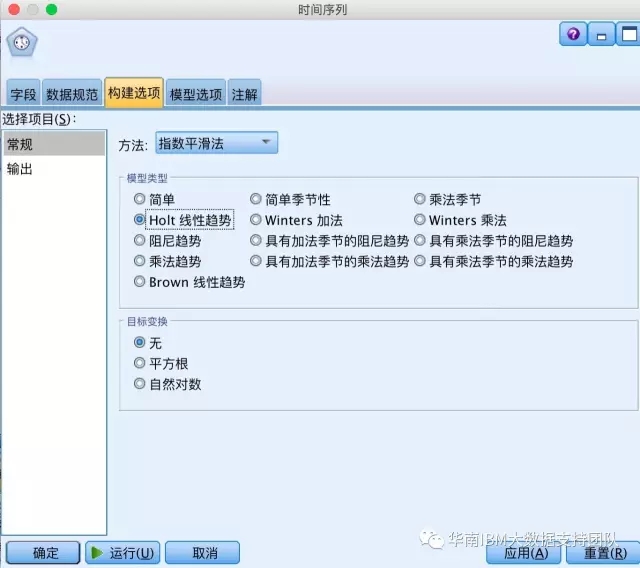Open the 注解 tab
This screenshot has width=640, height=568.
click(x=244, y=93)
